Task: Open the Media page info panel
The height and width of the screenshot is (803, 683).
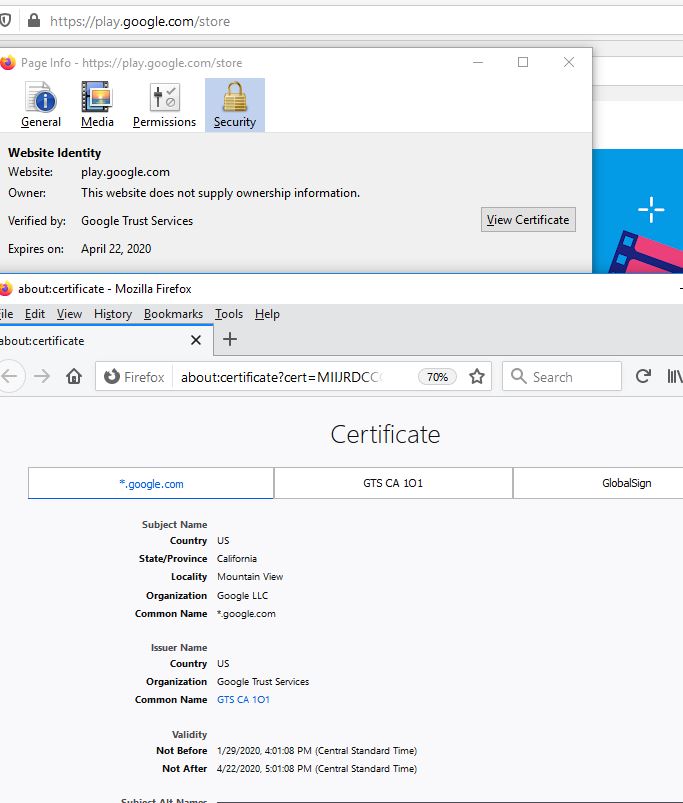Action: pos(97,105)
